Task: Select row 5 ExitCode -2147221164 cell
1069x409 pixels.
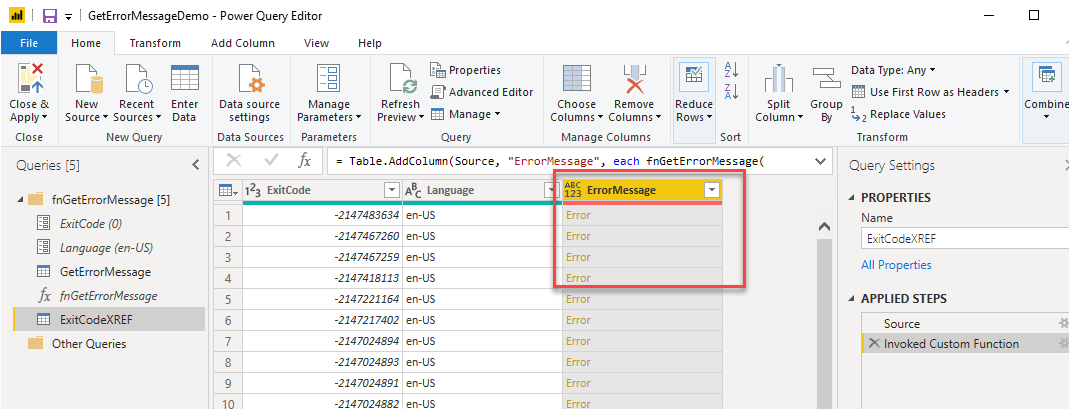Action: [322, 299]
